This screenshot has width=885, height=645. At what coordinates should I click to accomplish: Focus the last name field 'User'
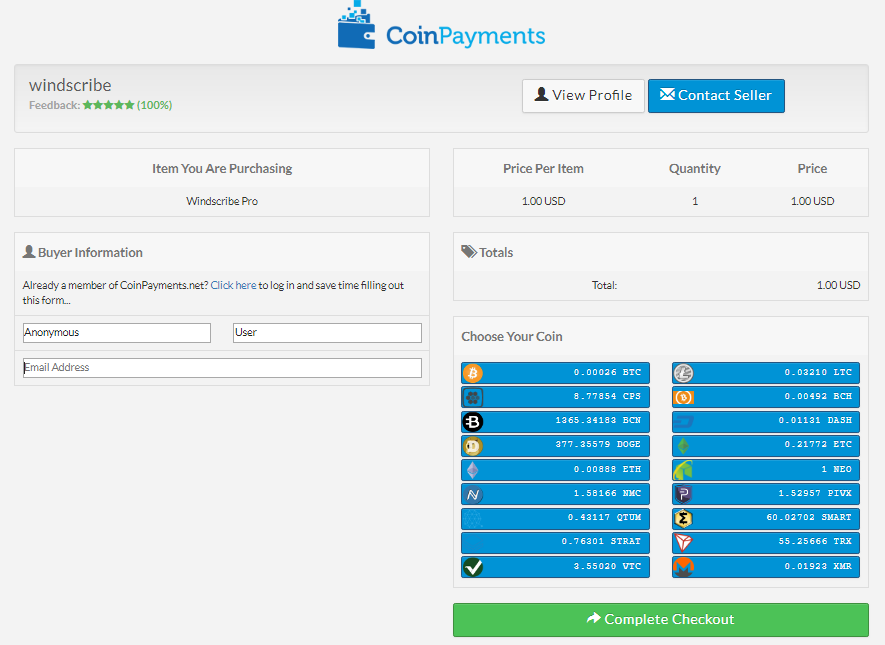pos(327,333)
